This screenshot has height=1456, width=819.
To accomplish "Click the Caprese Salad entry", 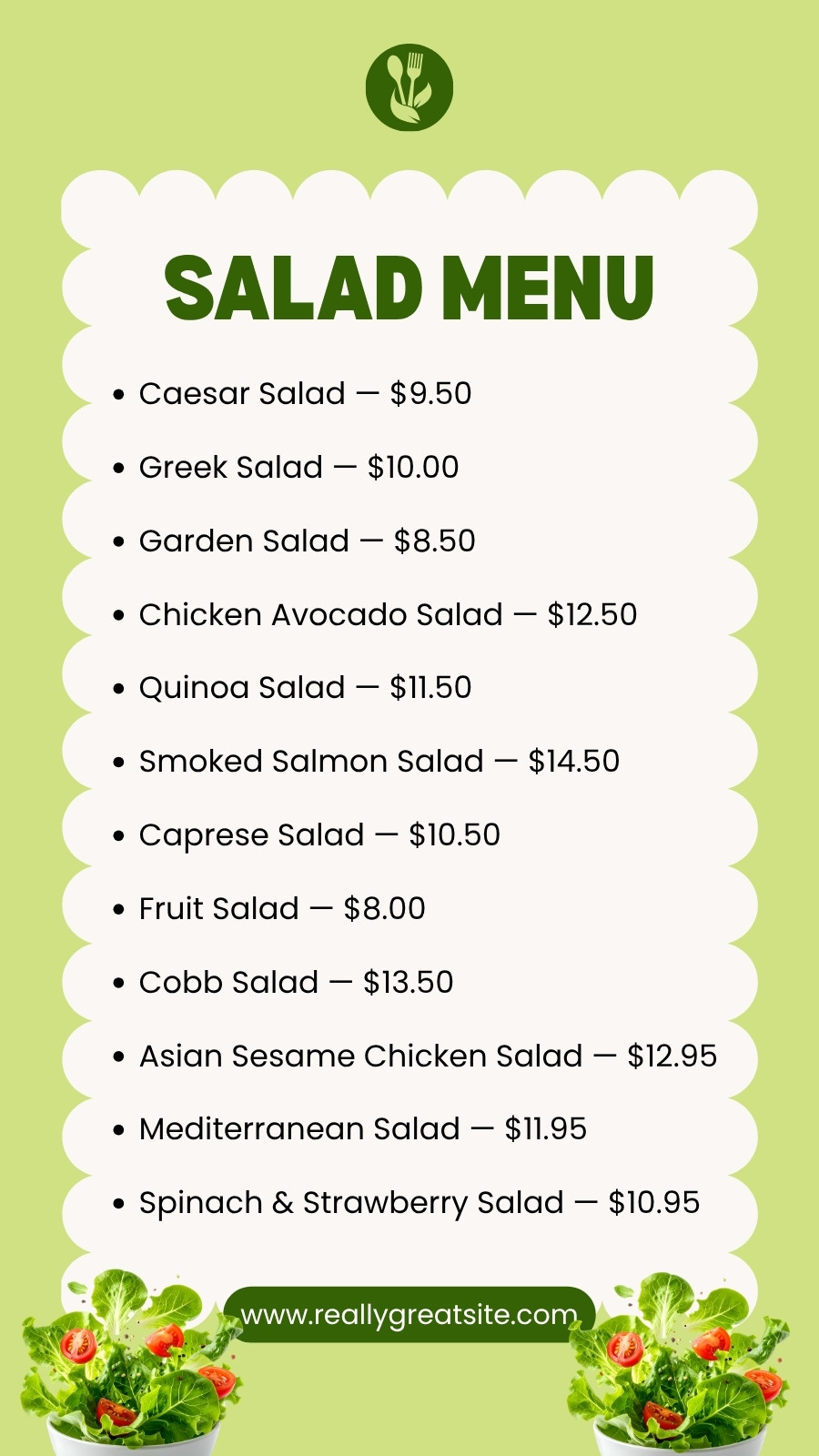I will [319, 835].
